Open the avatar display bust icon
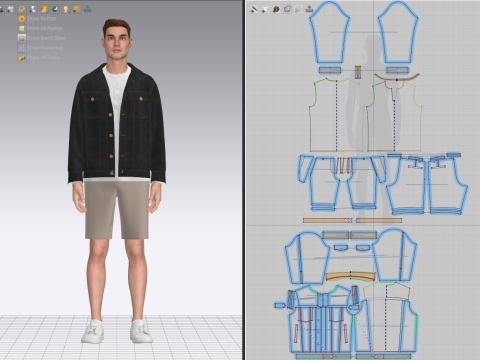The height and width of the screenshot is (360, 480). click(x=66, y=9)
